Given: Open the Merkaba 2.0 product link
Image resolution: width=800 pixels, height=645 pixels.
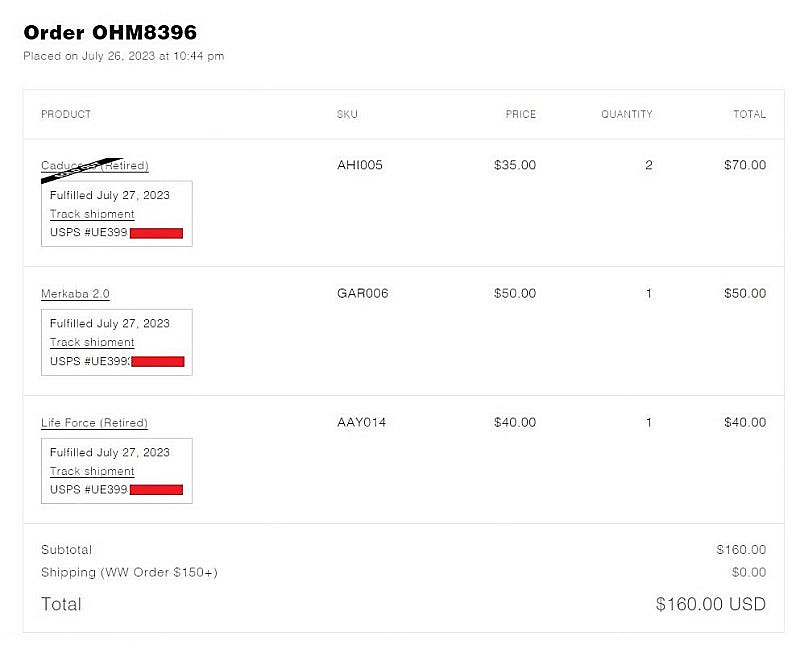Looking at the screenshot, I should point(75,294).
